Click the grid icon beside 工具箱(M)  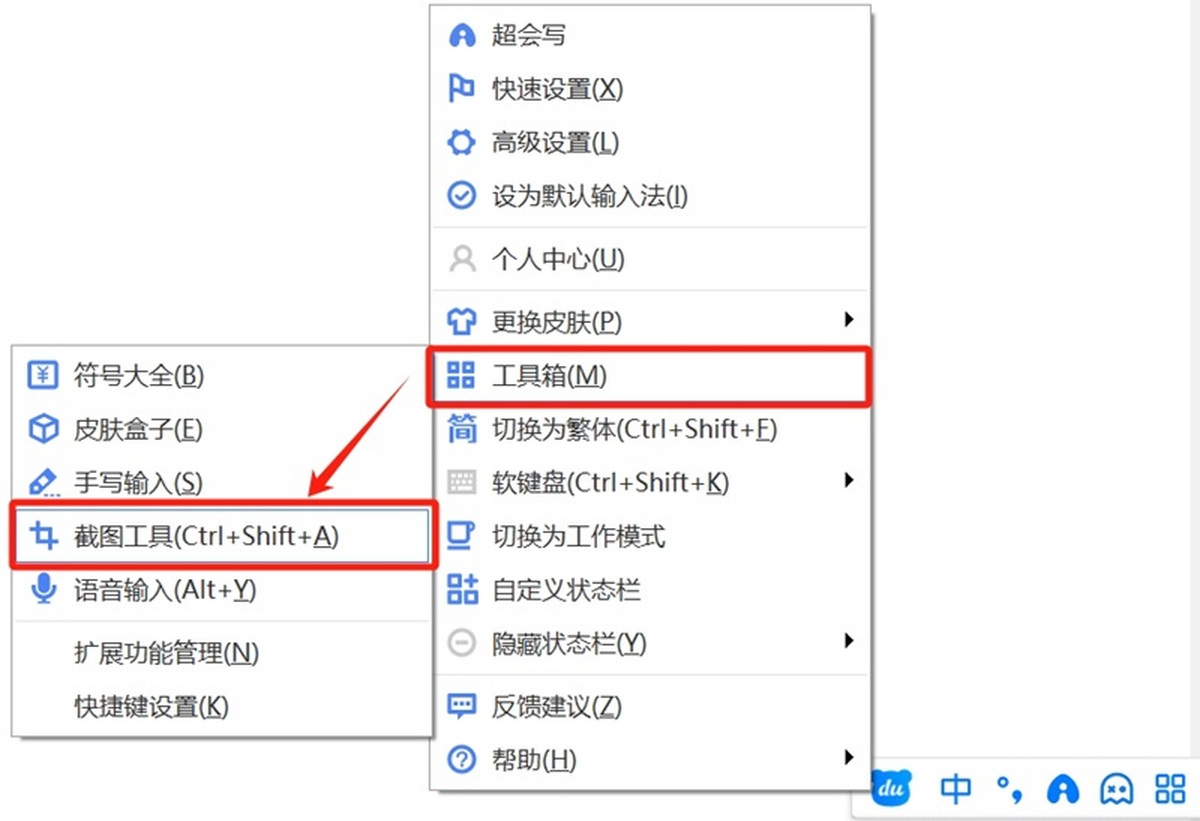click(461, 376)
